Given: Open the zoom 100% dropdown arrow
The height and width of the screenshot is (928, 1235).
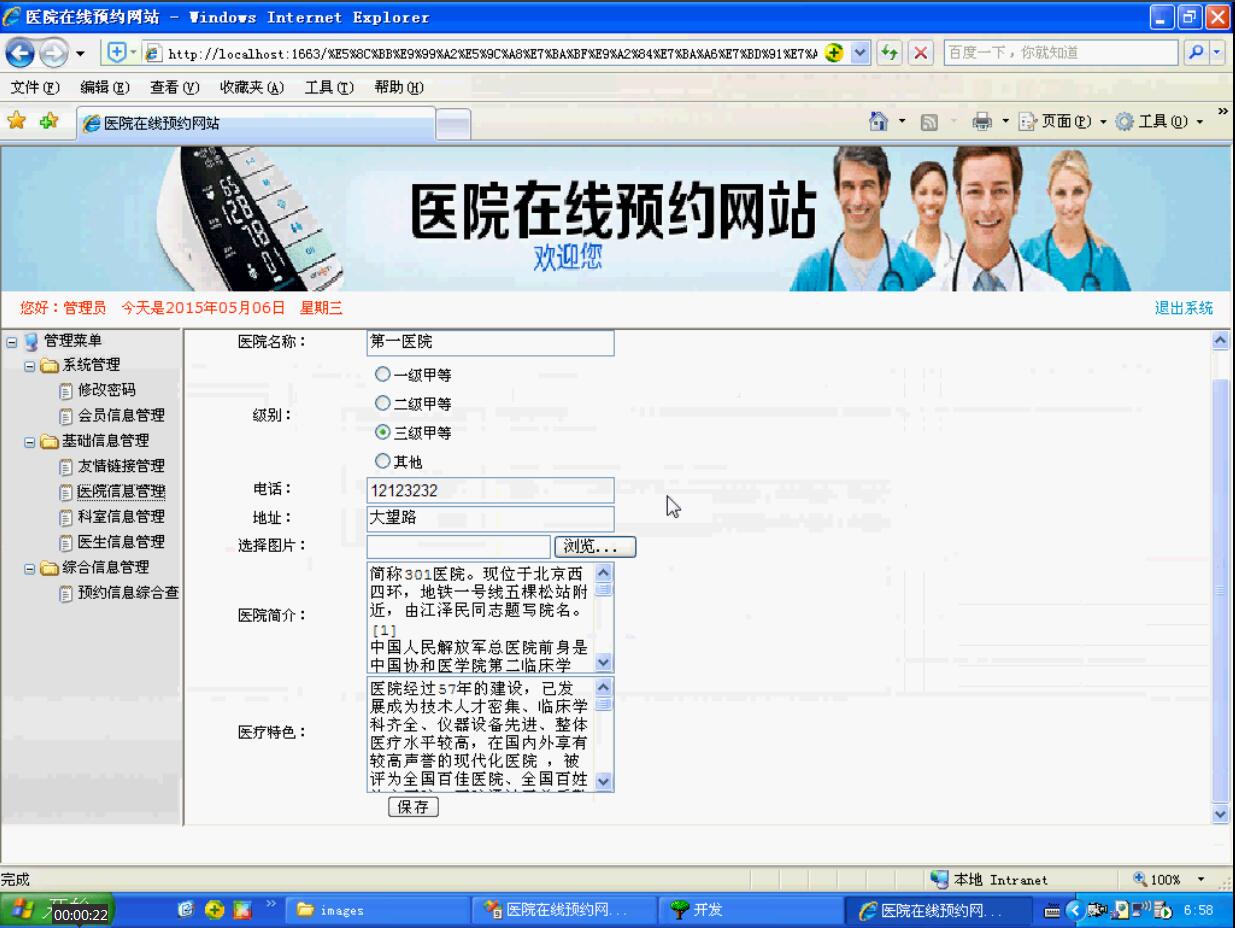Looking at the screenshot, I should [x=1201, y=879].
